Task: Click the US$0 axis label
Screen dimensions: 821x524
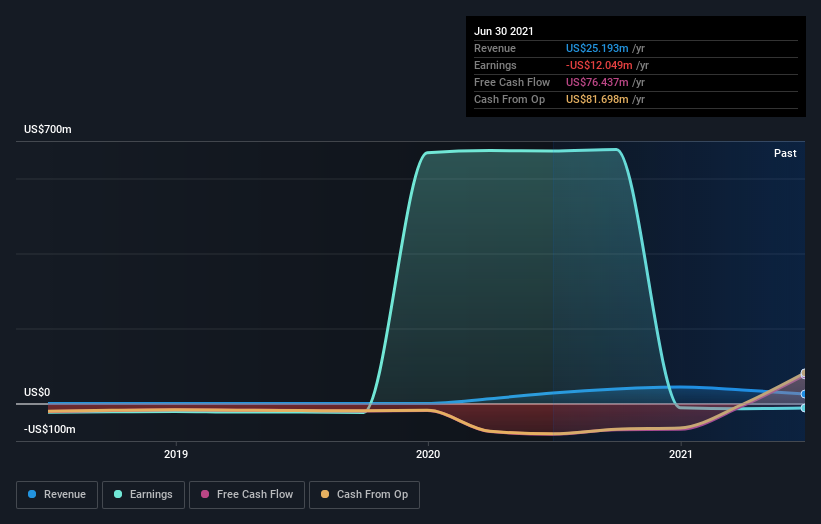Action: (37, 392)
